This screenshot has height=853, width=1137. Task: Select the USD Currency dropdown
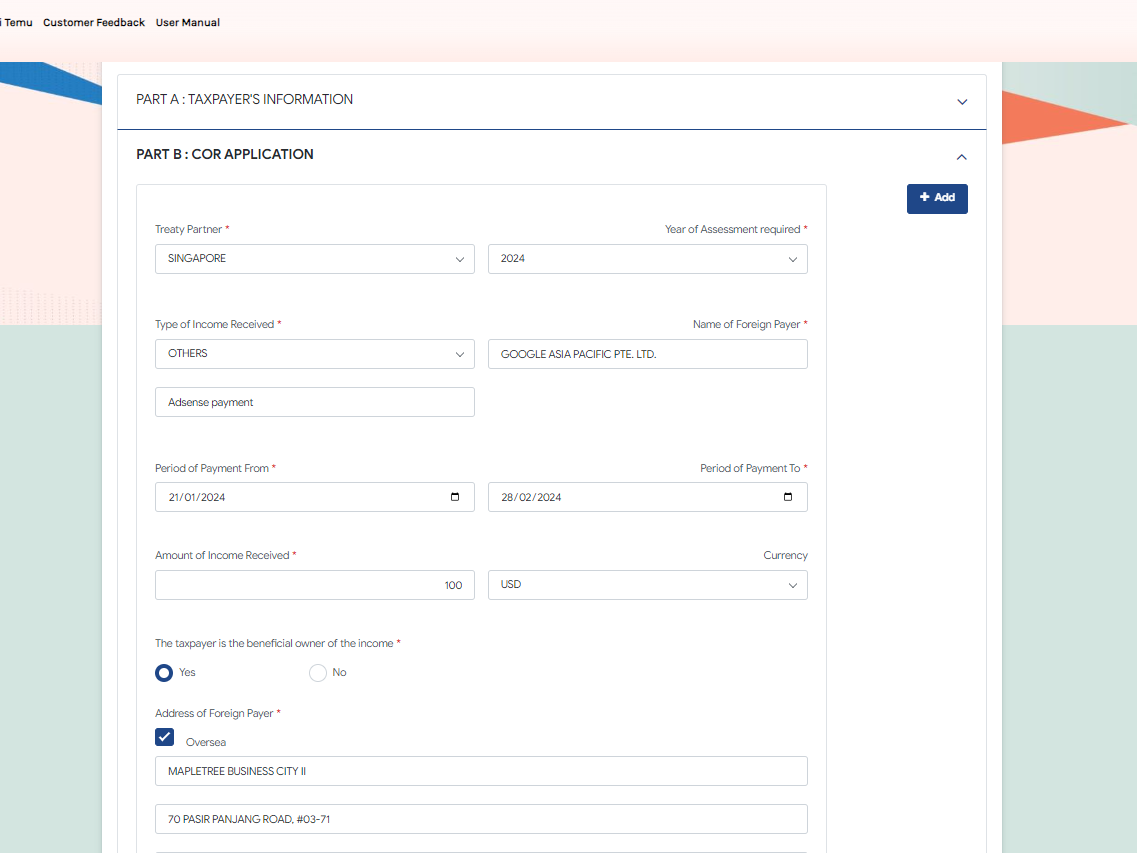point(647,585)
